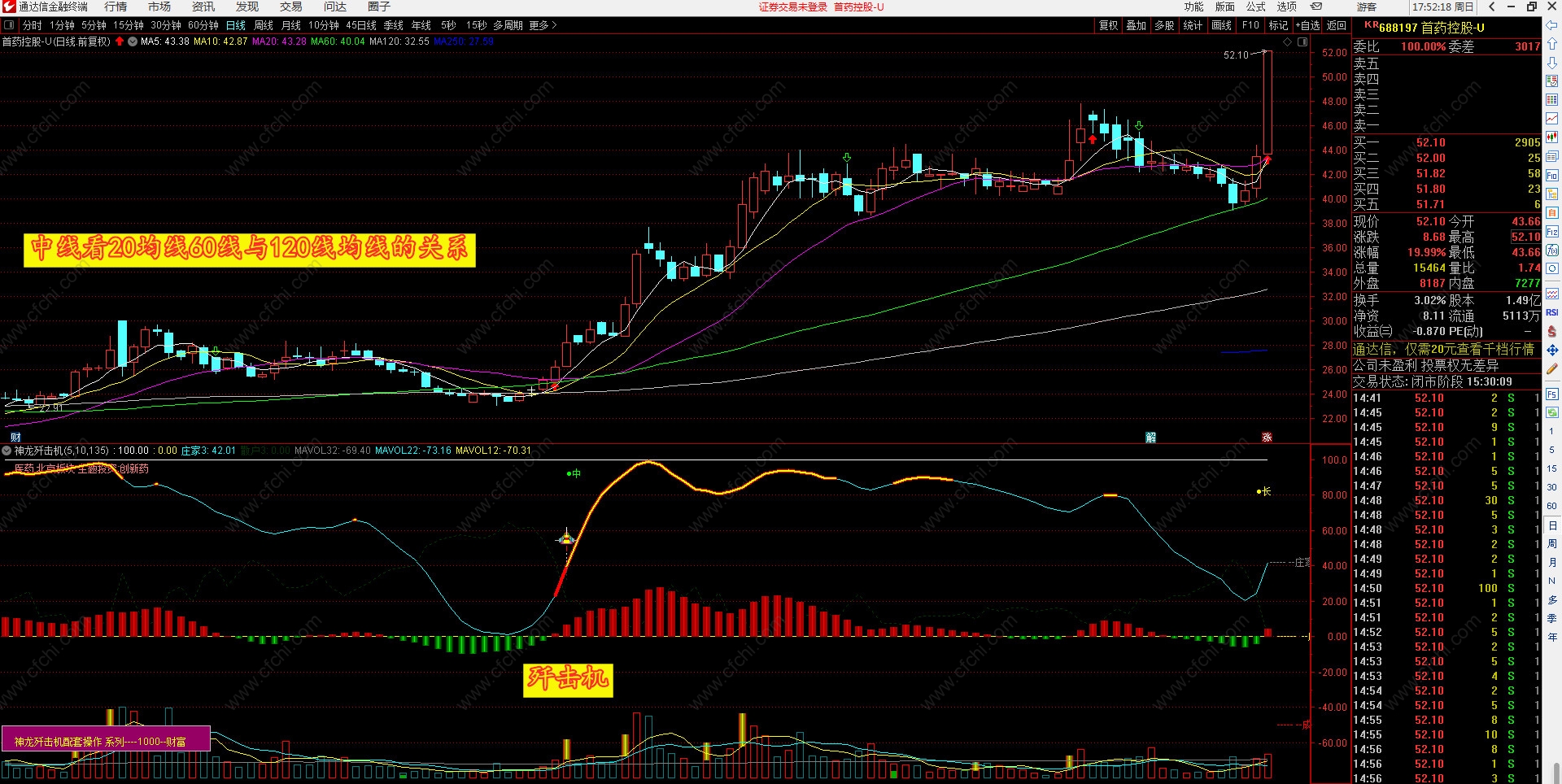Click the 标记 mark button
This screenshot has height=784, width=1562.
pos(1279,25)
